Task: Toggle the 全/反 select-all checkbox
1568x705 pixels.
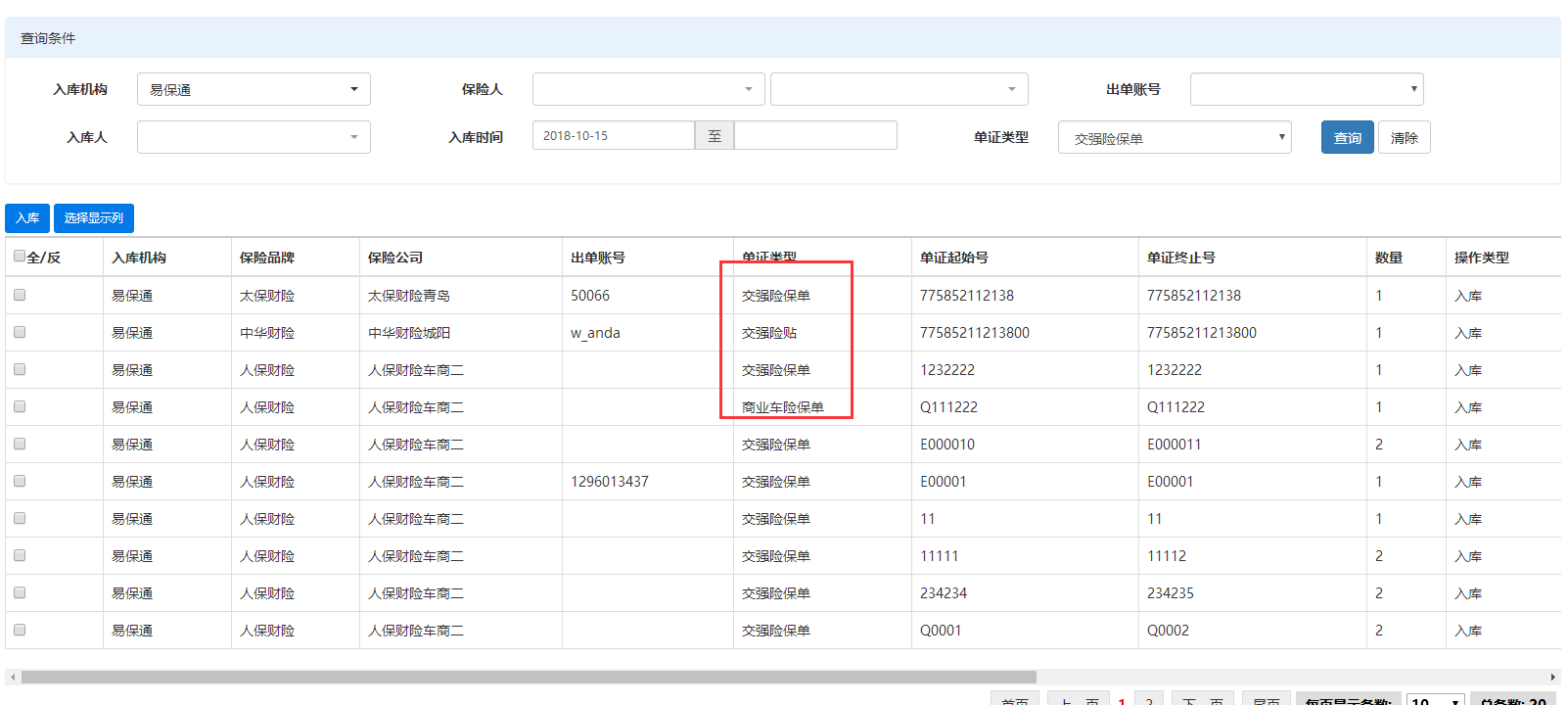Action: [20, 257]
